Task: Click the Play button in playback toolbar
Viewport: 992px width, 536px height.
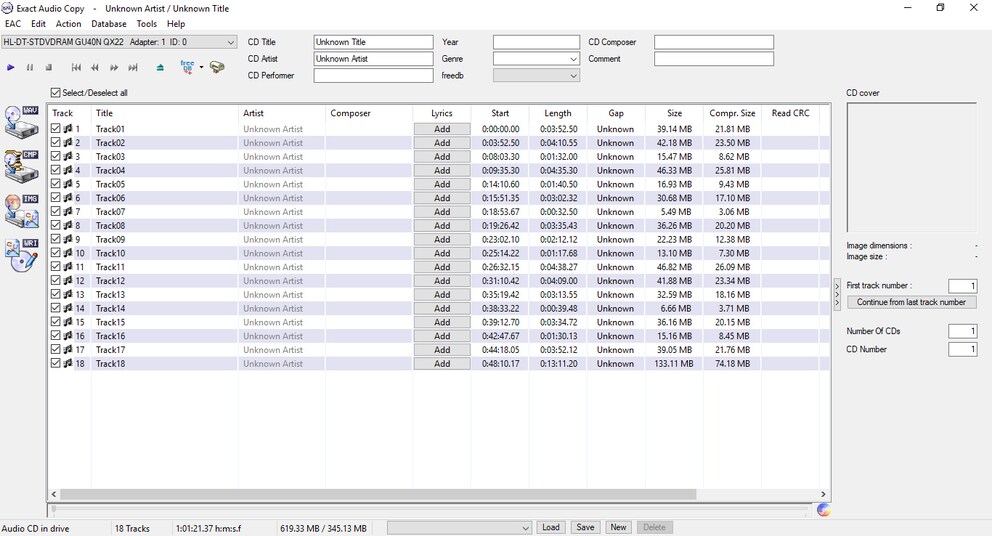Action: pos(11,67)
